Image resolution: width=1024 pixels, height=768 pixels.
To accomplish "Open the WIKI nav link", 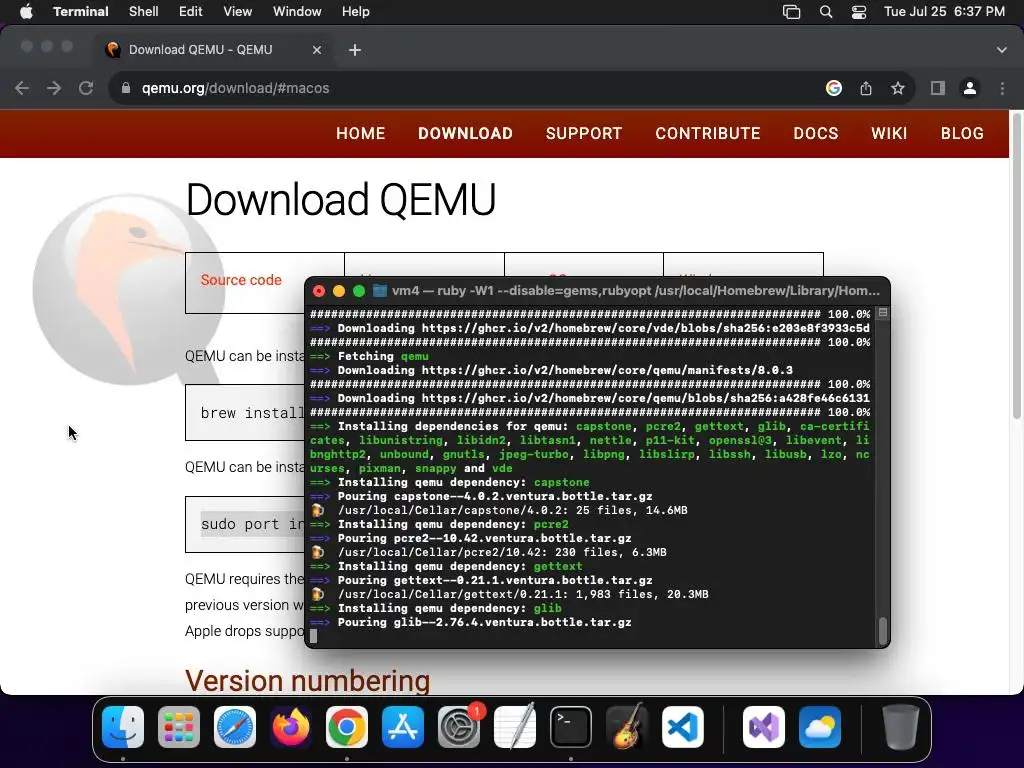I will 889,133.
